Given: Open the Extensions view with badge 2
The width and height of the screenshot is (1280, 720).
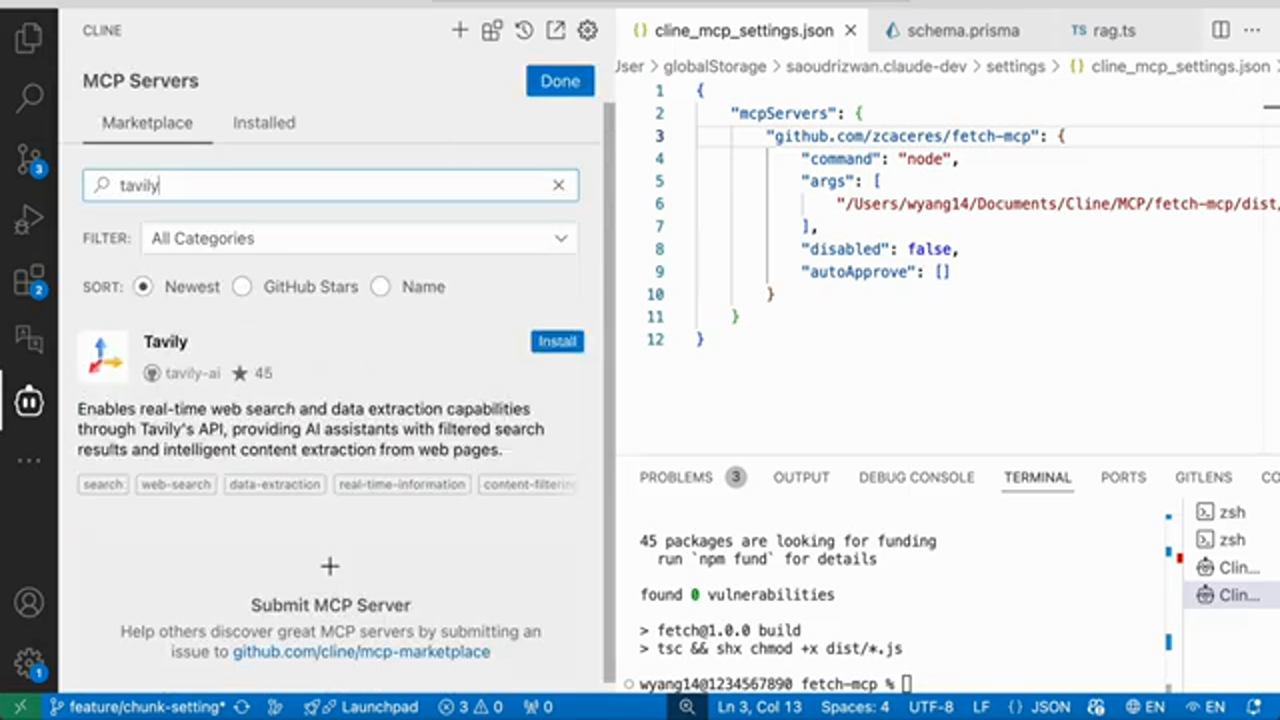Looking at the screenshot, I should [x=29, y=280].
